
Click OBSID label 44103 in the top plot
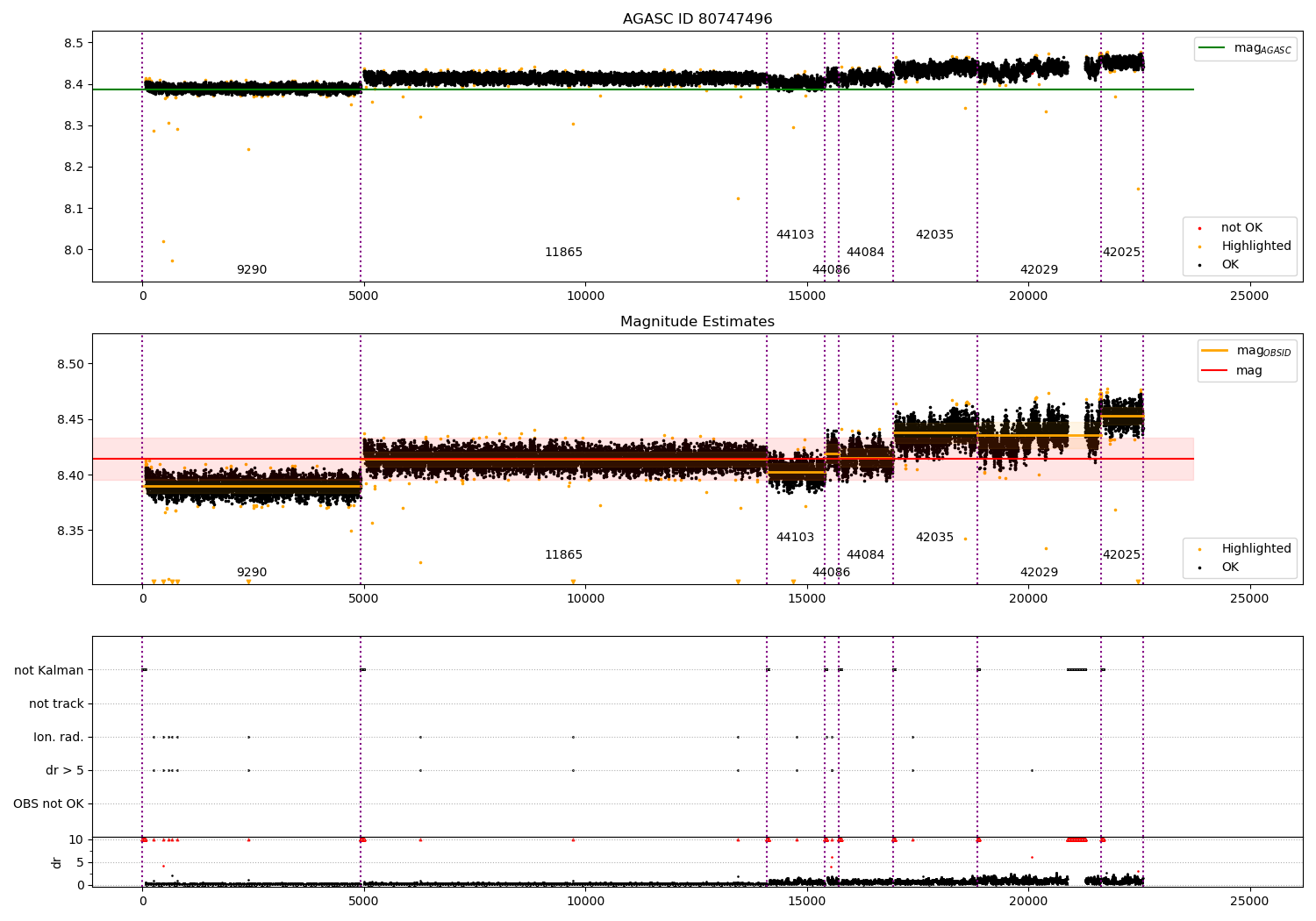[795, 235]
